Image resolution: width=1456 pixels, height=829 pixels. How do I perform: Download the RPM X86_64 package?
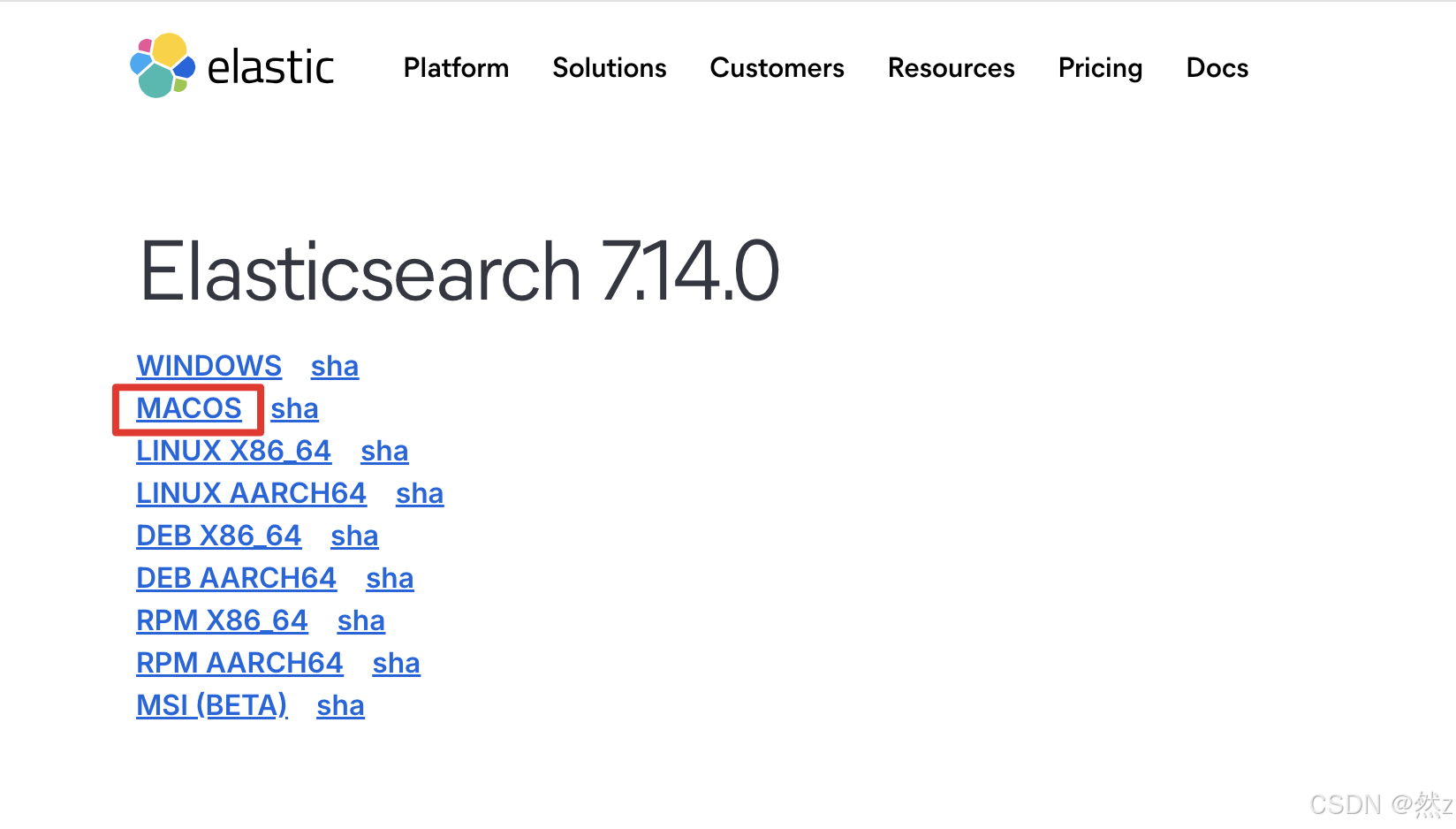(x=223, y=620)
